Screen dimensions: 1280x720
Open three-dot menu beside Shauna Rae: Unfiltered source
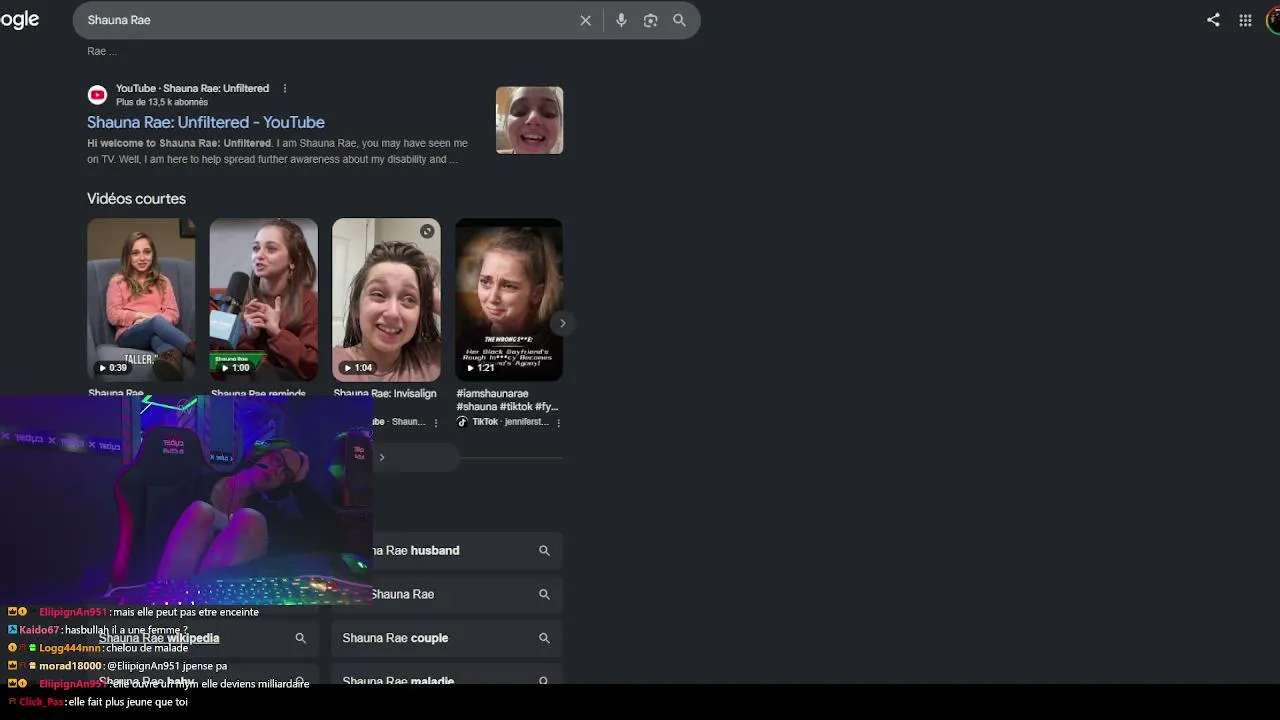coord(285,88)
